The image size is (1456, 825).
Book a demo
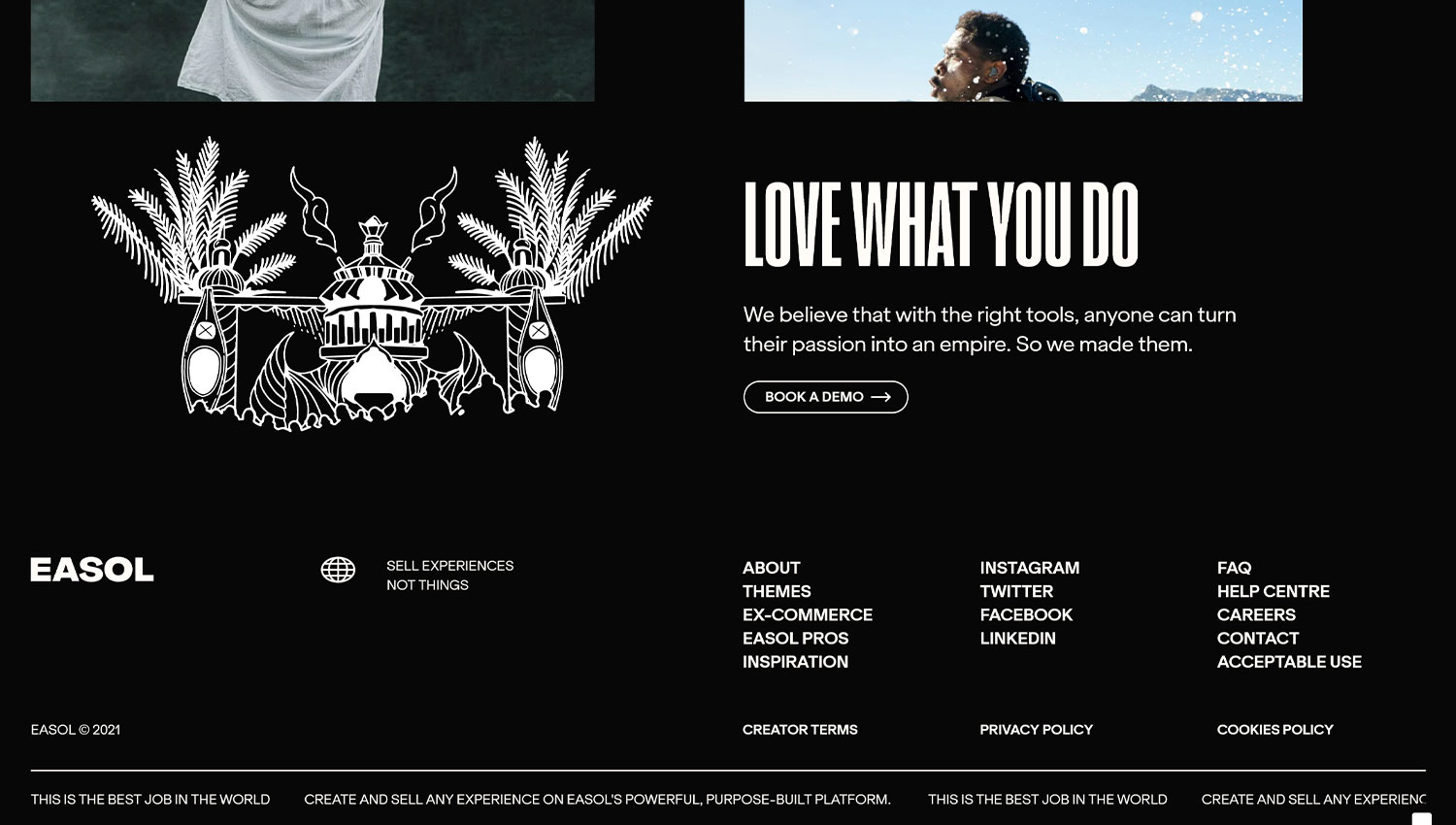coord(826,397)
